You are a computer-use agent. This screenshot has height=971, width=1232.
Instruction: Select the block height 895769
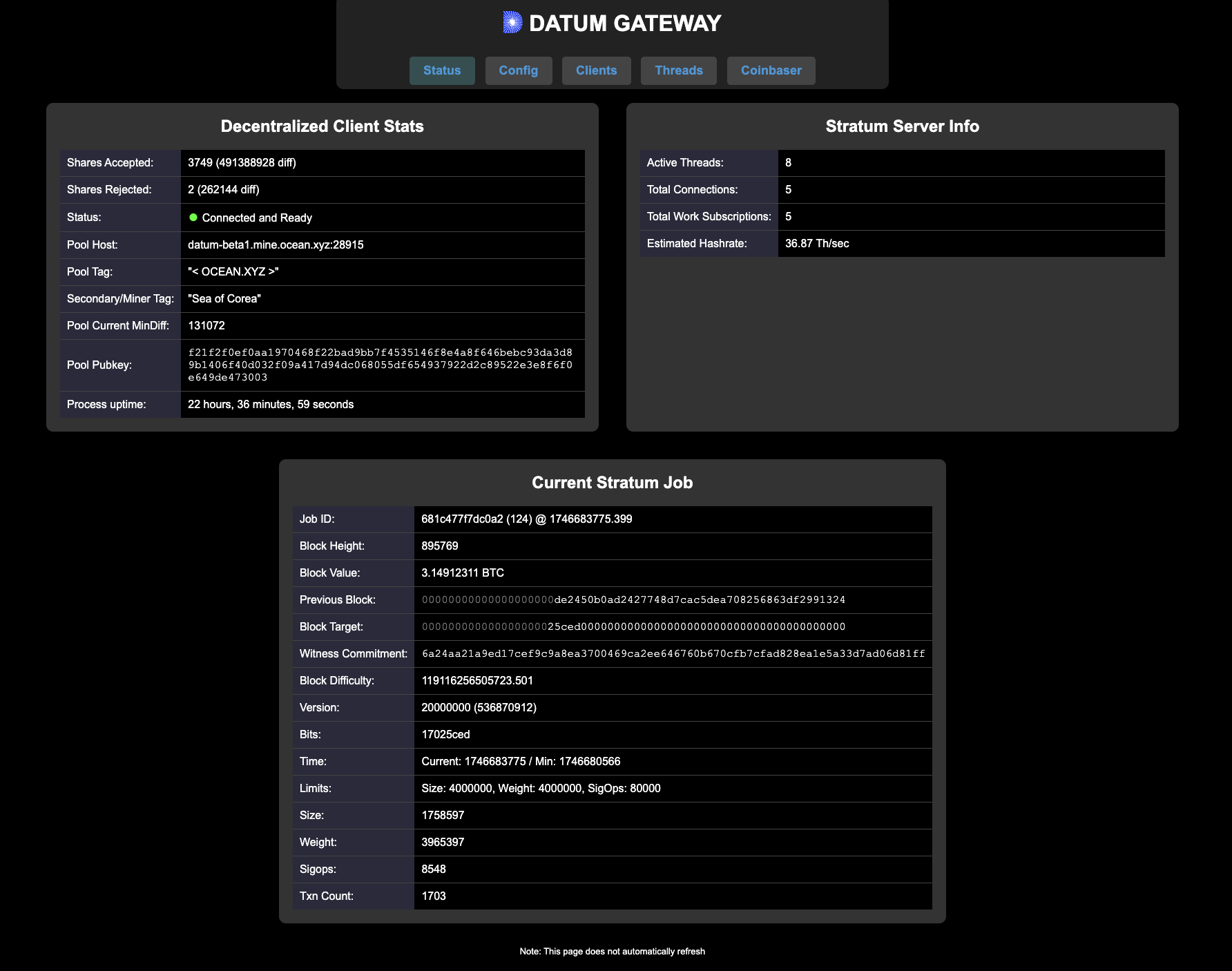pyautogui.click(x=440, y=546)
